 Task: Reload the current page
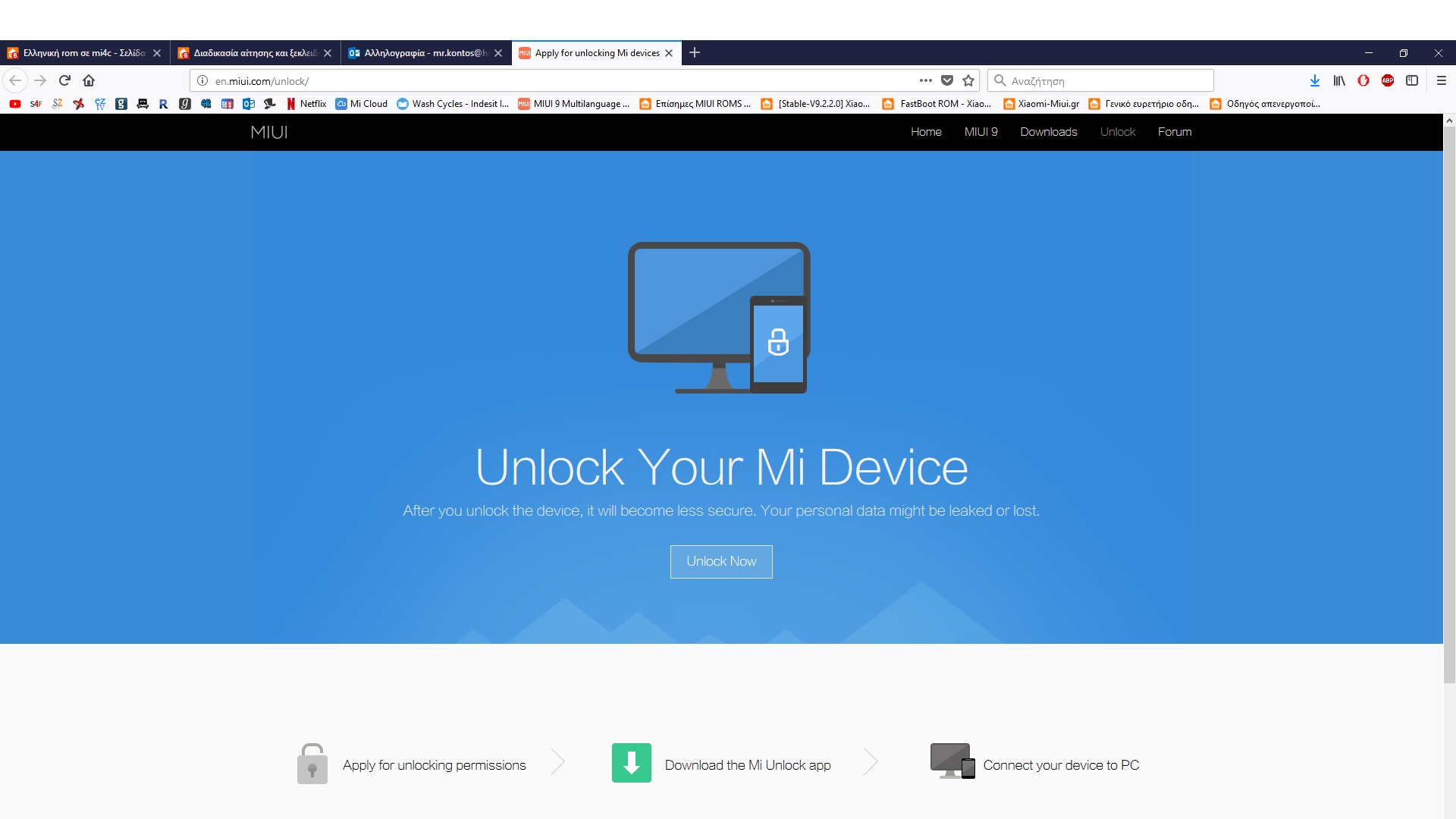[64, 80]
